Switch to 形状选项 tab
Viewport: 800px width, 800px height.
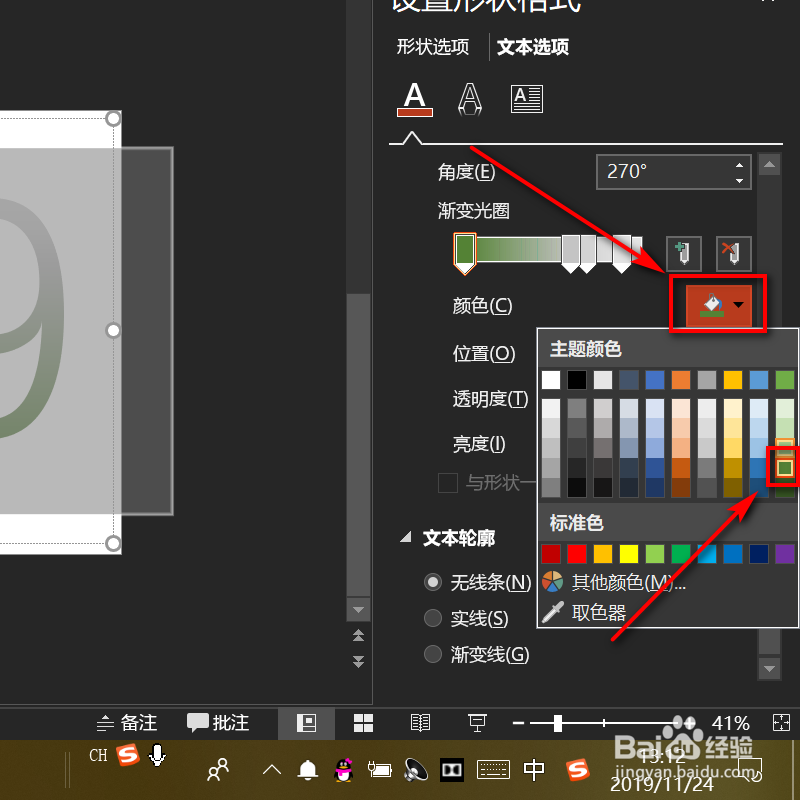[x=433, y=47]
